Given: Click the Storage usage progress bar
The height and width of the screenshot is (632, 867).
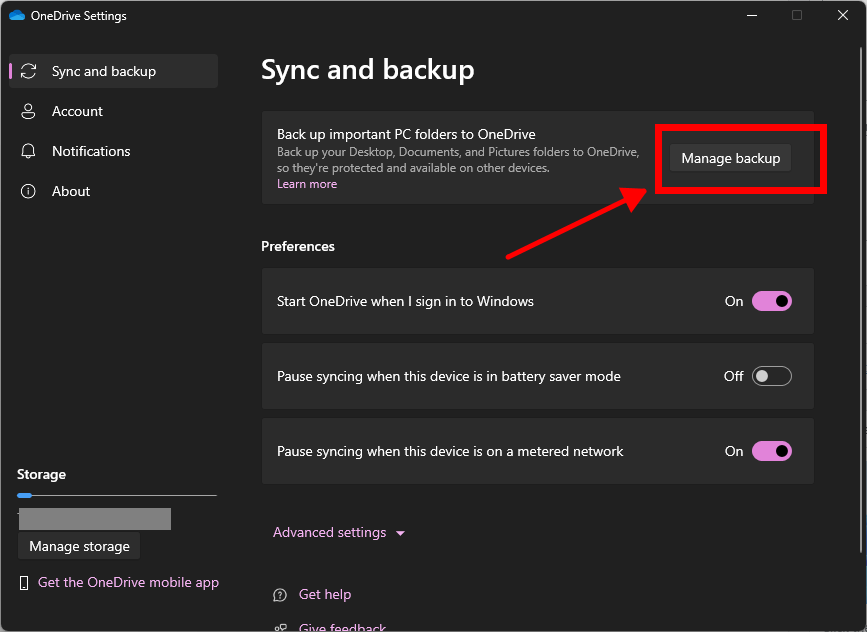Looking at the screenshot, I should (x=116, y=495).
